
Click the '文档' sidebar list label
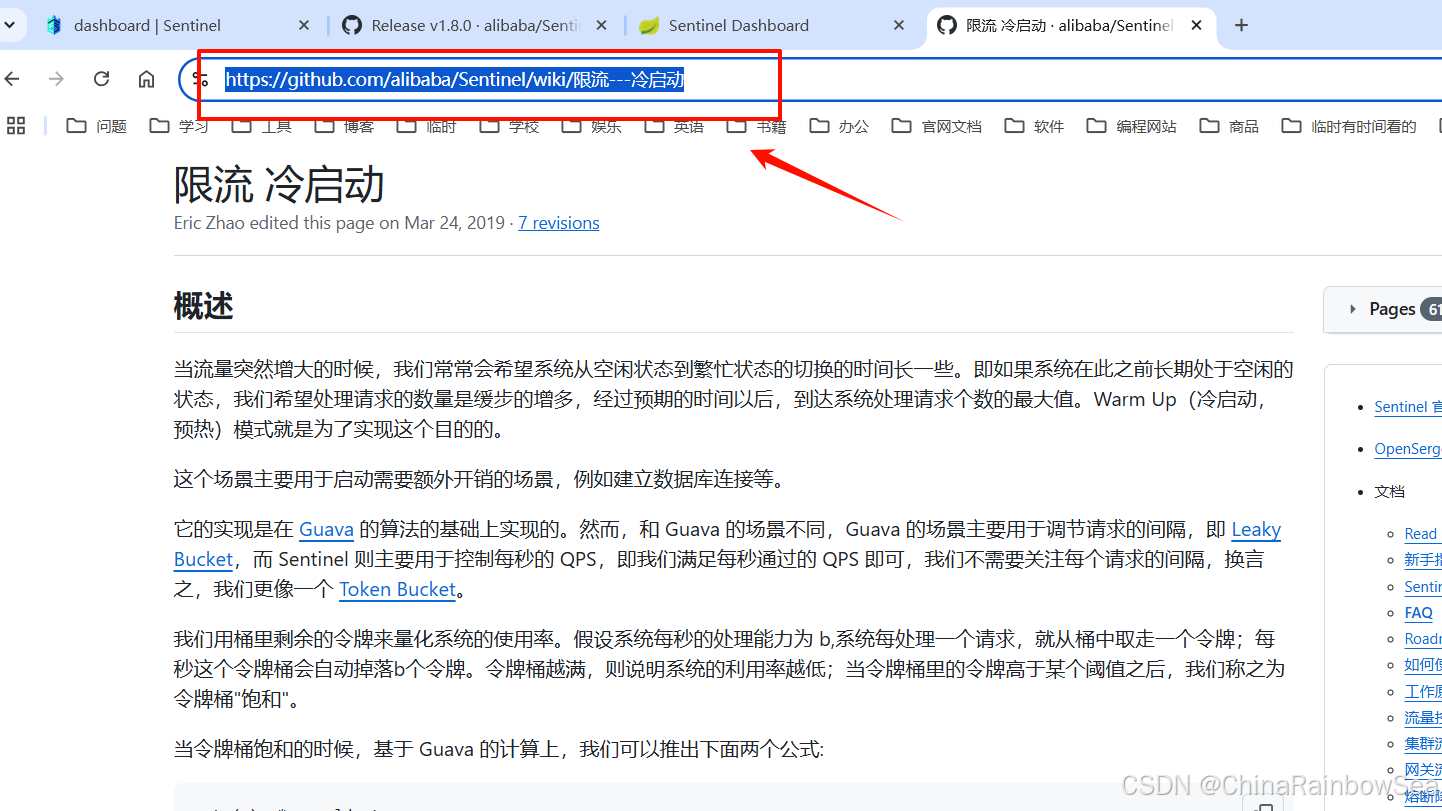click(1390, 491)
